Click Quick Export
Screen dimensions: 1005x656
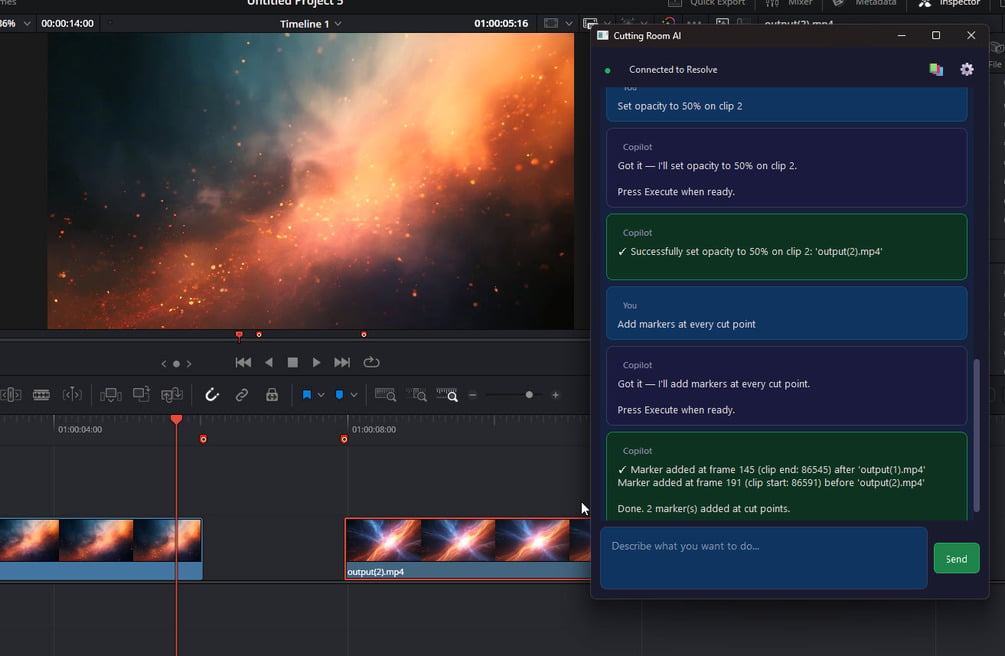tap(707, 3)
